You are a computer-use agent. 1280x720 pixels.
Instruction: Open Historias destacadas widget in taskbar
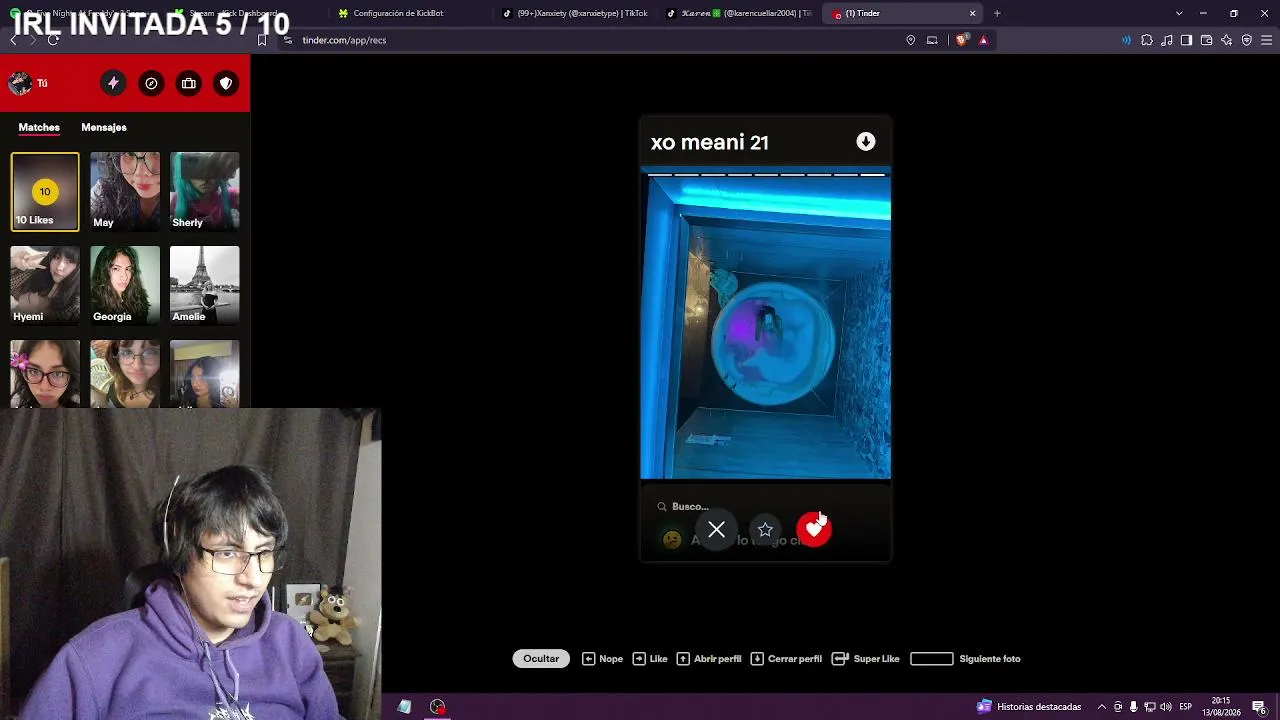coord(1029,707)
